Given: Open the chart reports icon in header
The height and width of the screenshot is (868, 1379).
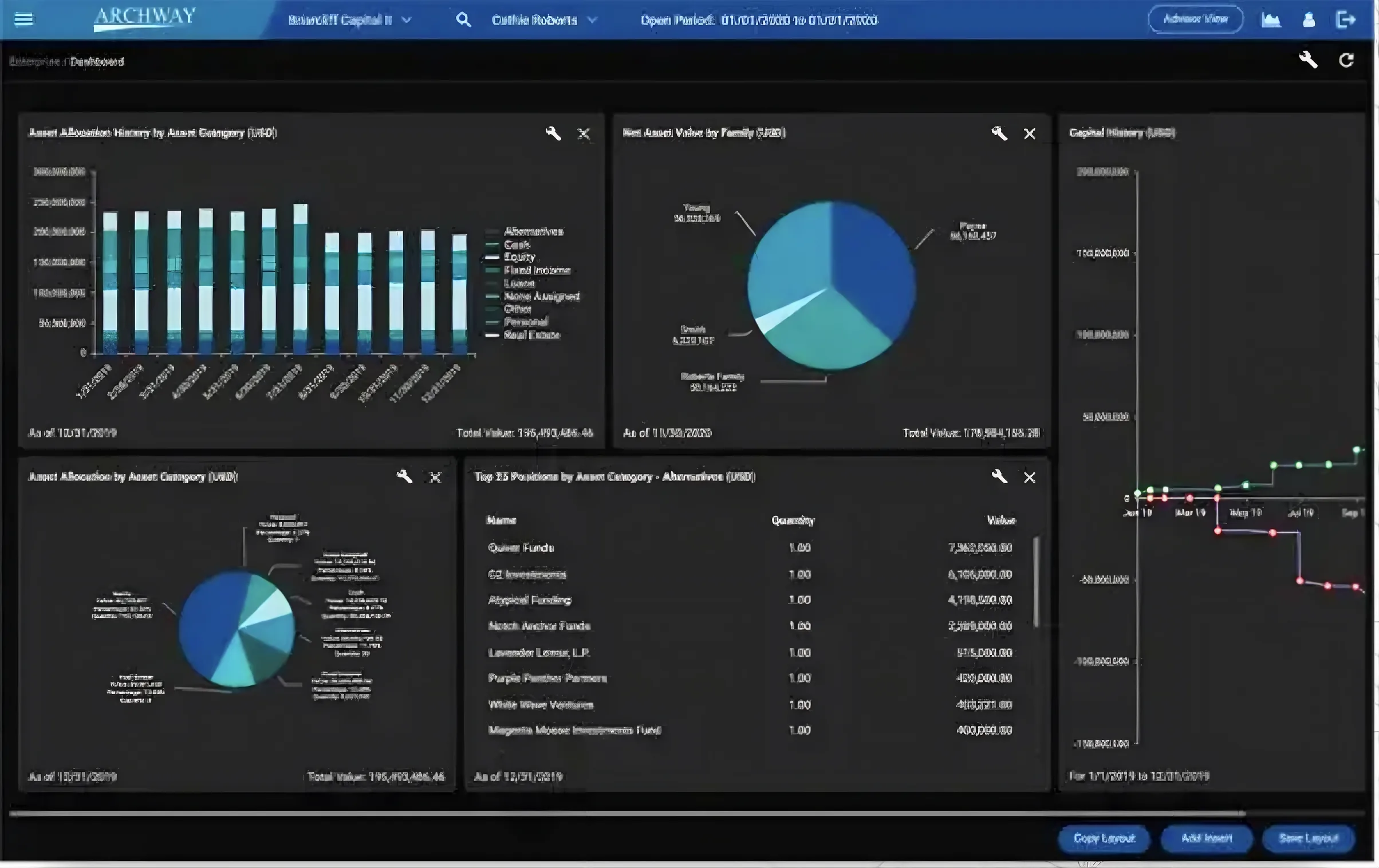Looking at the screenshot, I should coord(1271,20).
